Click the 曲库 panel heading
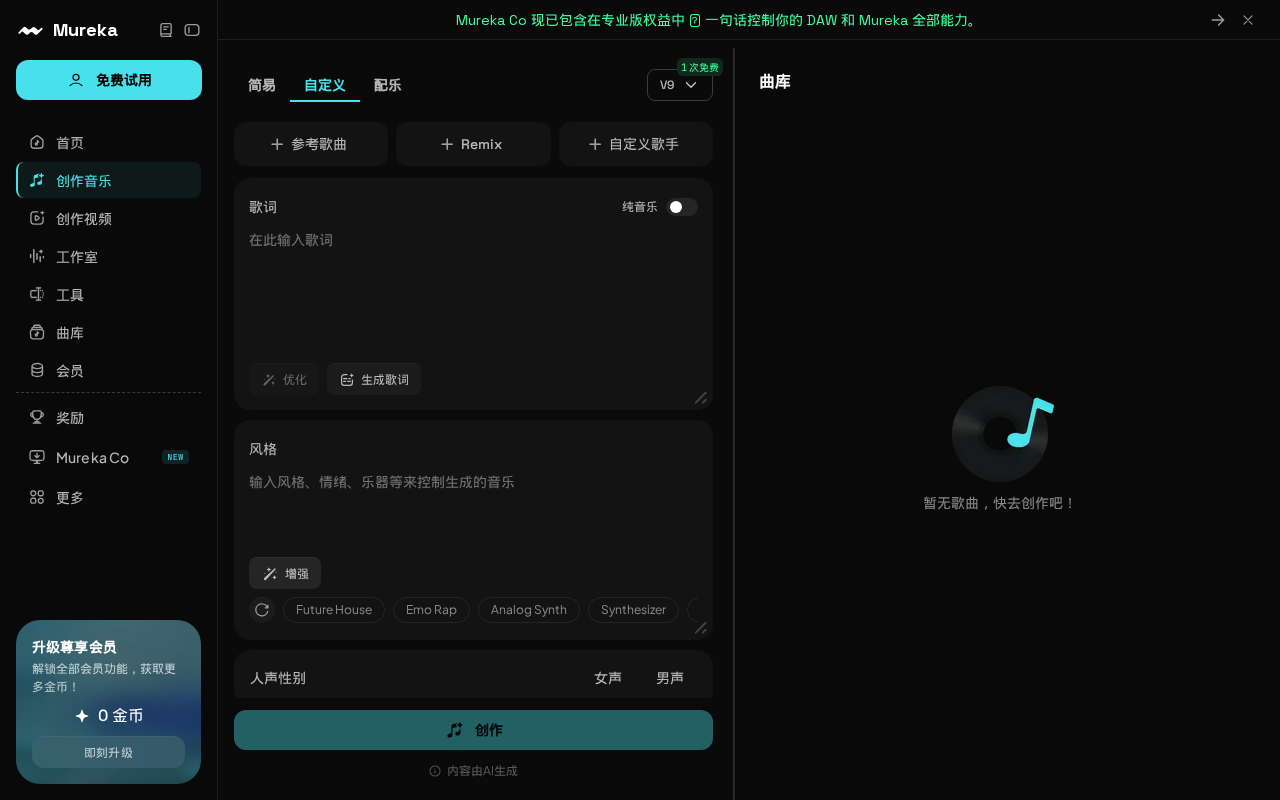 tap(775, 82)
